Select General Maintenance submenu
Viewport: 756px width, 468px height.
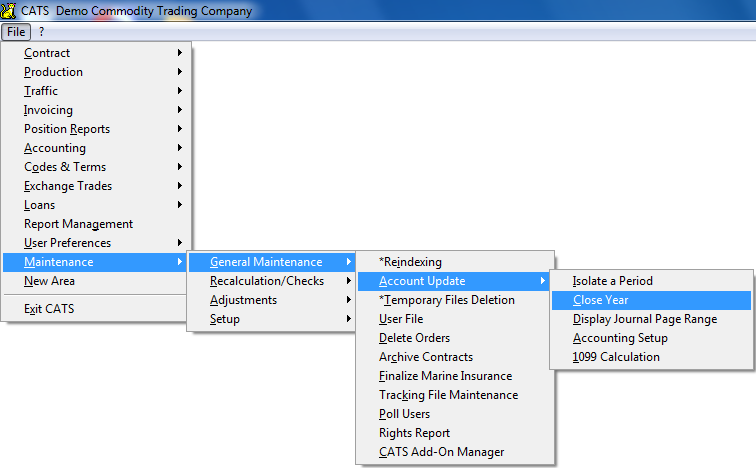(272, 262)
